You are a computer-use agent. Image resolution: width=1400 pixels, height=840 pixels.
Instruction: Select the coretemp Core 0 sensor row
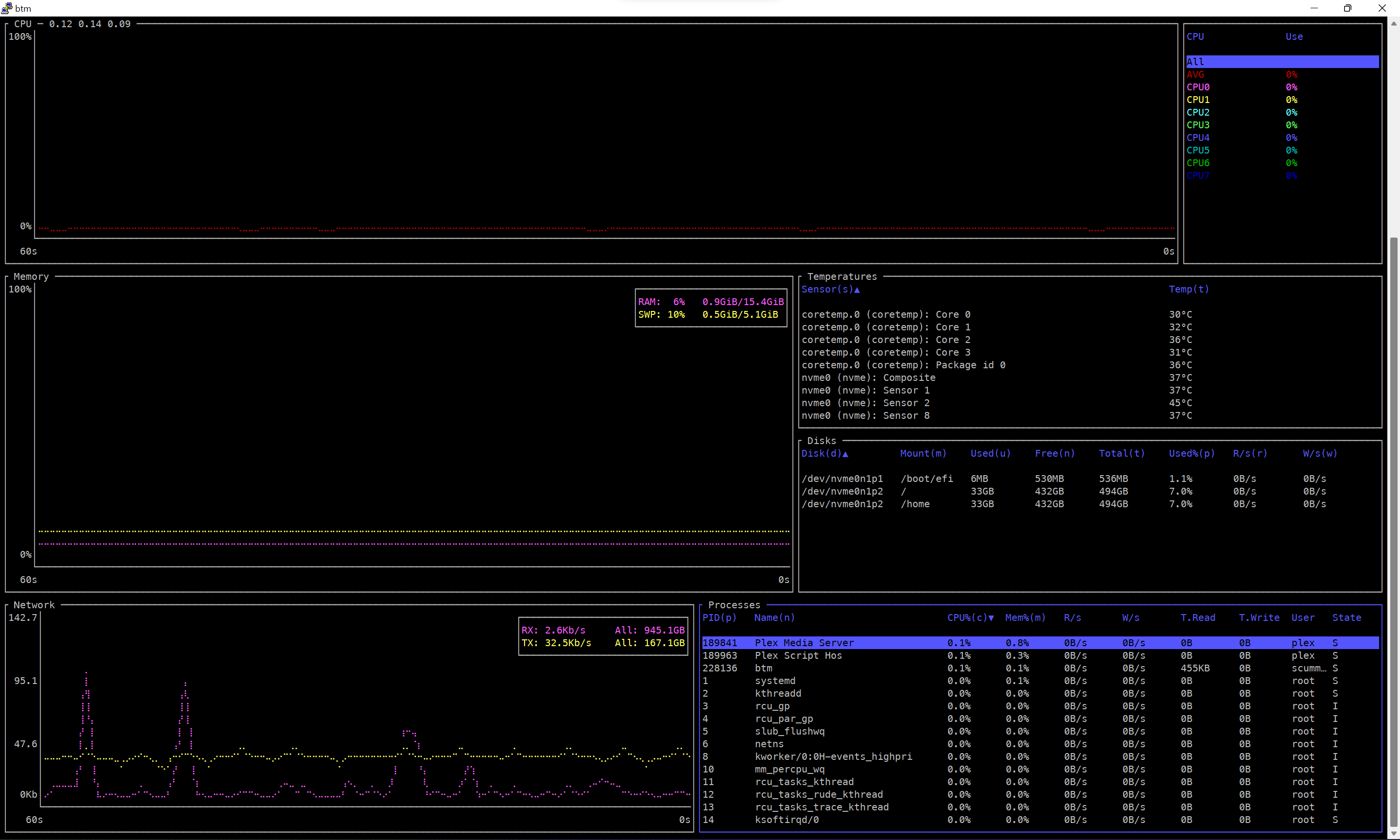coord(1090,315)
